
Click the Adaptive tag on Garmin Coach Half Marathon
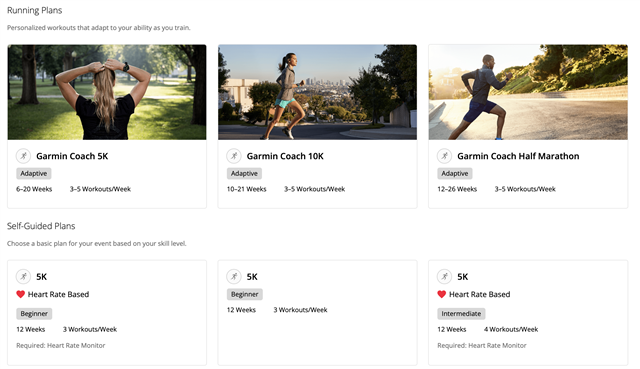(x=455, y=173)
